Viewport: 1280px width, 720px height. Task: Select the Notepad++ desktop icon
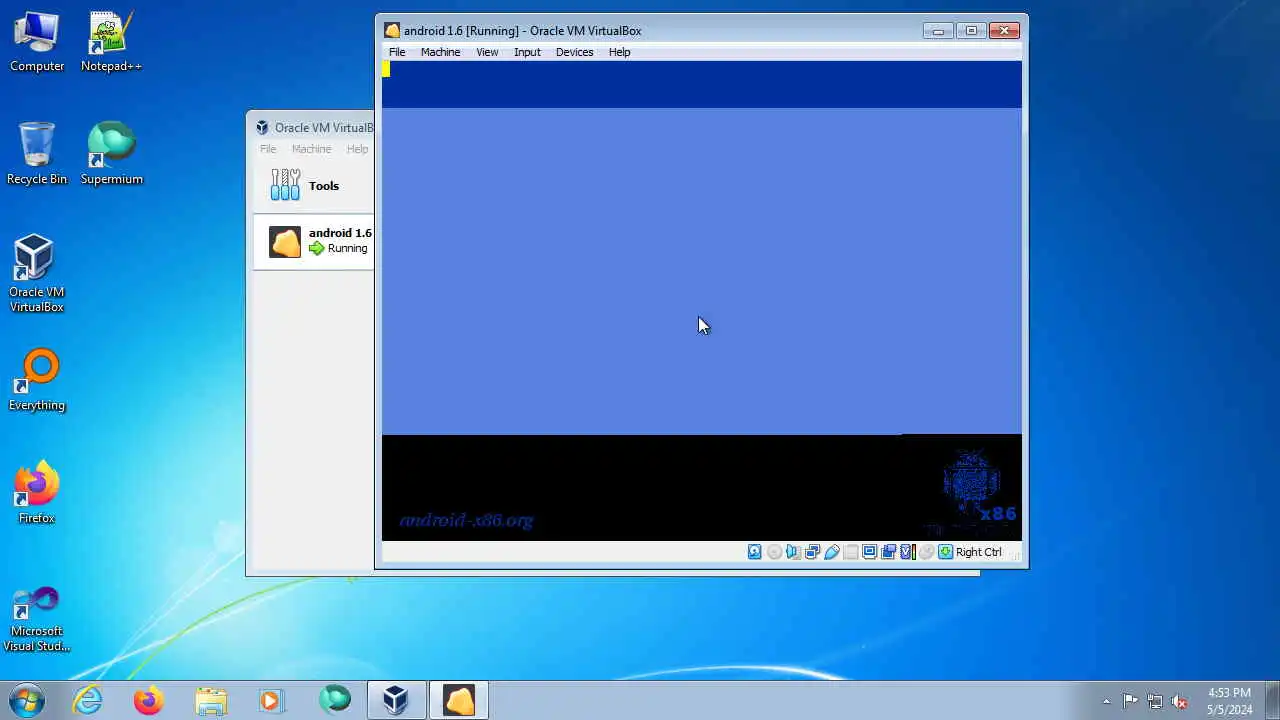coord(111,42)
